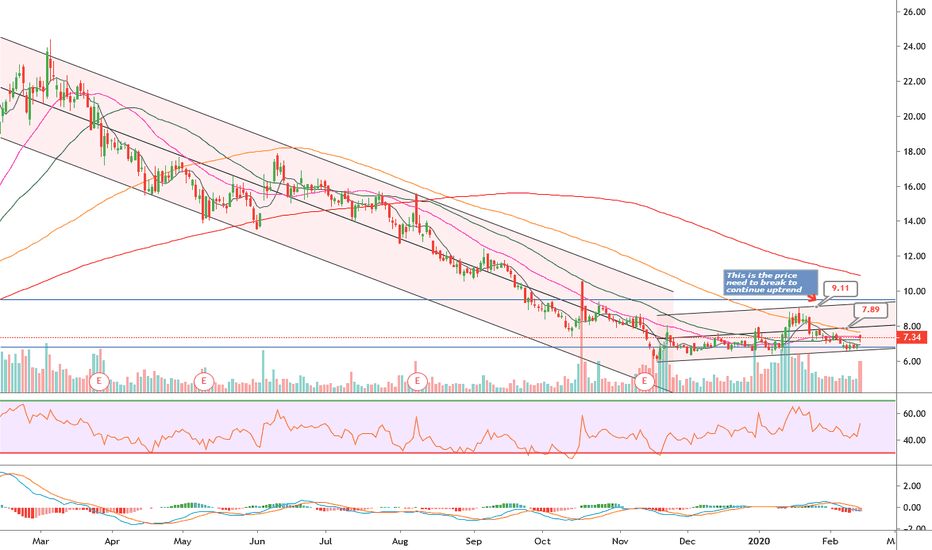Click 60.00 on the RSI scale

click(914, 413)
